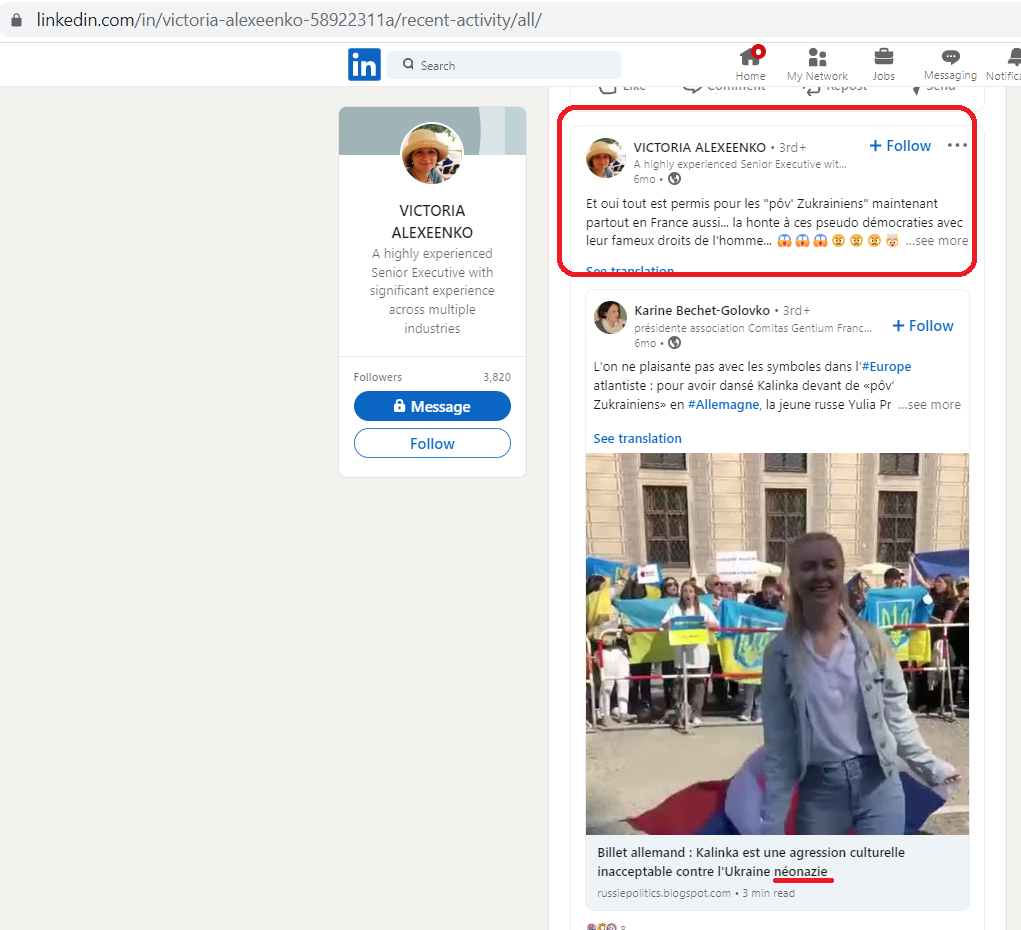Click the Karine Bechet-Golovko name link

click(x=702, y=311)
